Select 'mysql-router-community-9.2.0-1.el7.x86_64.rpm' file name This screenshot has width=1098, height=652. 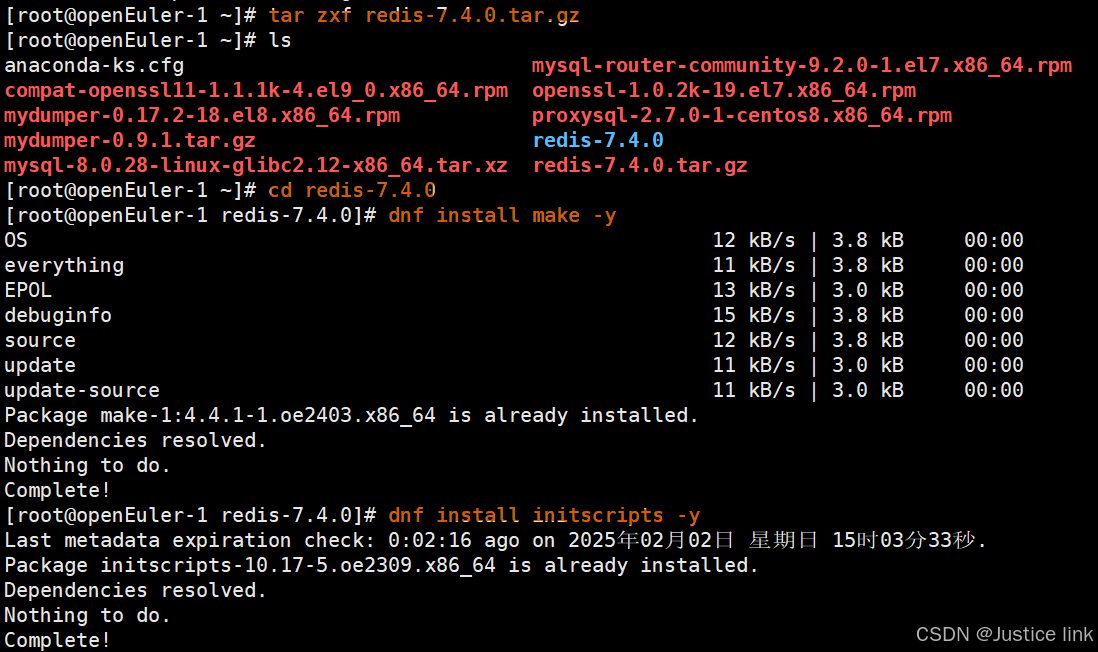tap(802, 66)
